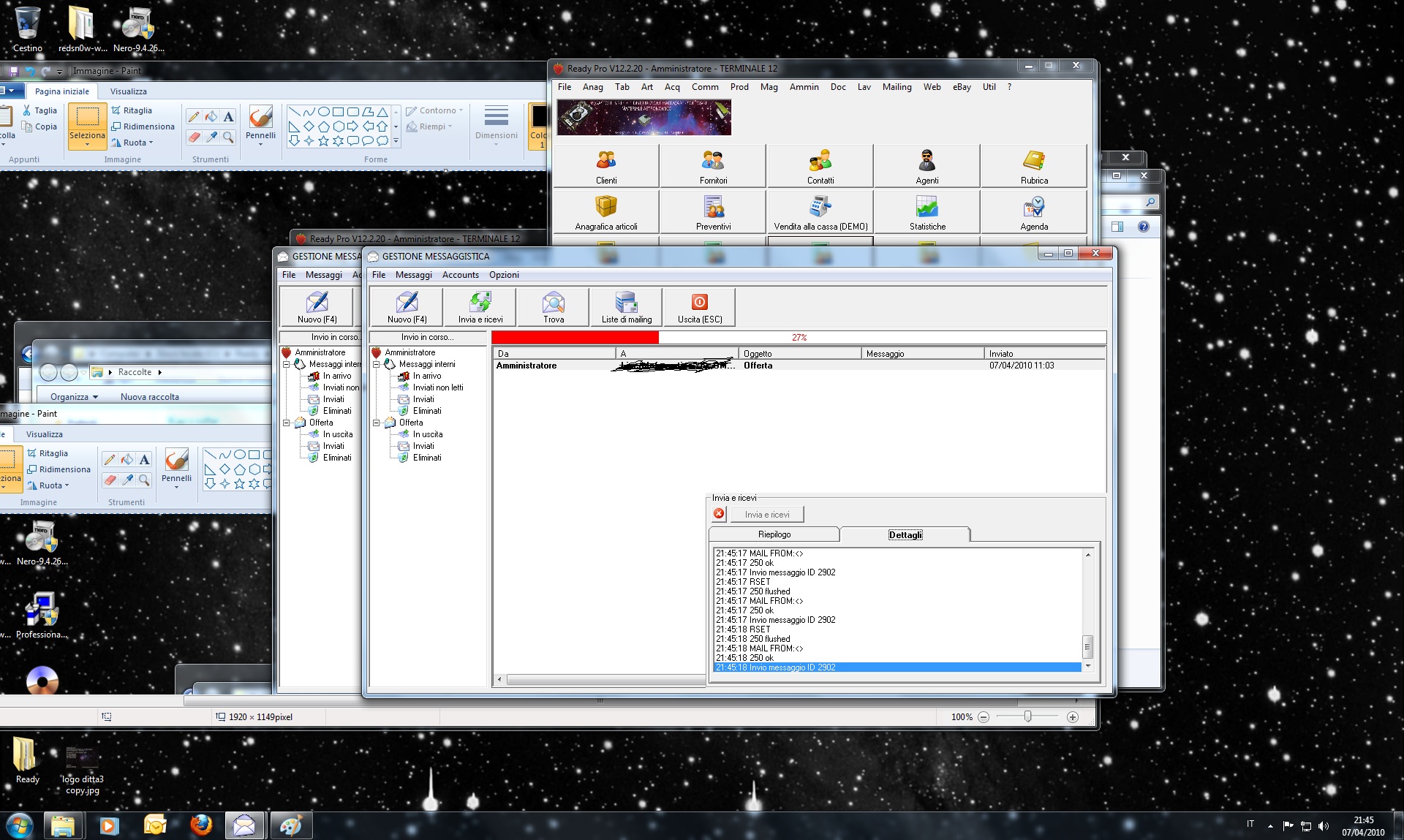This screenshot has height=840, width=1404.
Task: Click Ridimensiona in top Paint window
Action: pyautogui.click(x=143, y=126)
